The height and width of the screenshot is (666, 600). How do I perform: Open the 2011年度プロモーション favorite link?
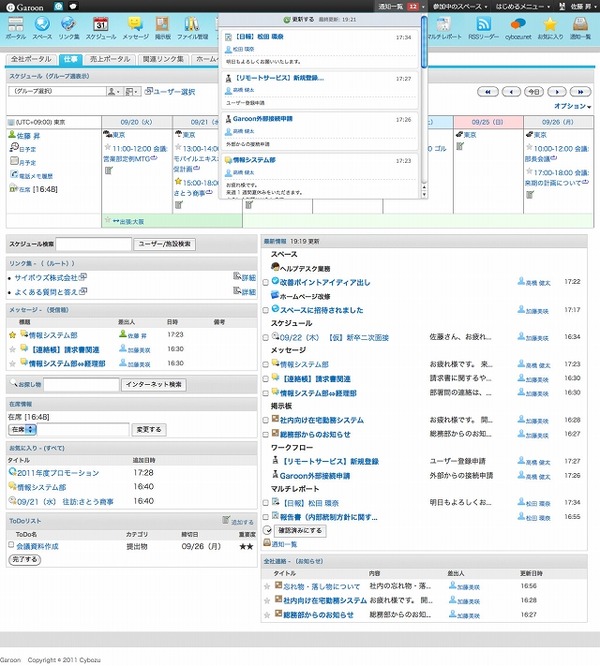(x=58, y=473)
